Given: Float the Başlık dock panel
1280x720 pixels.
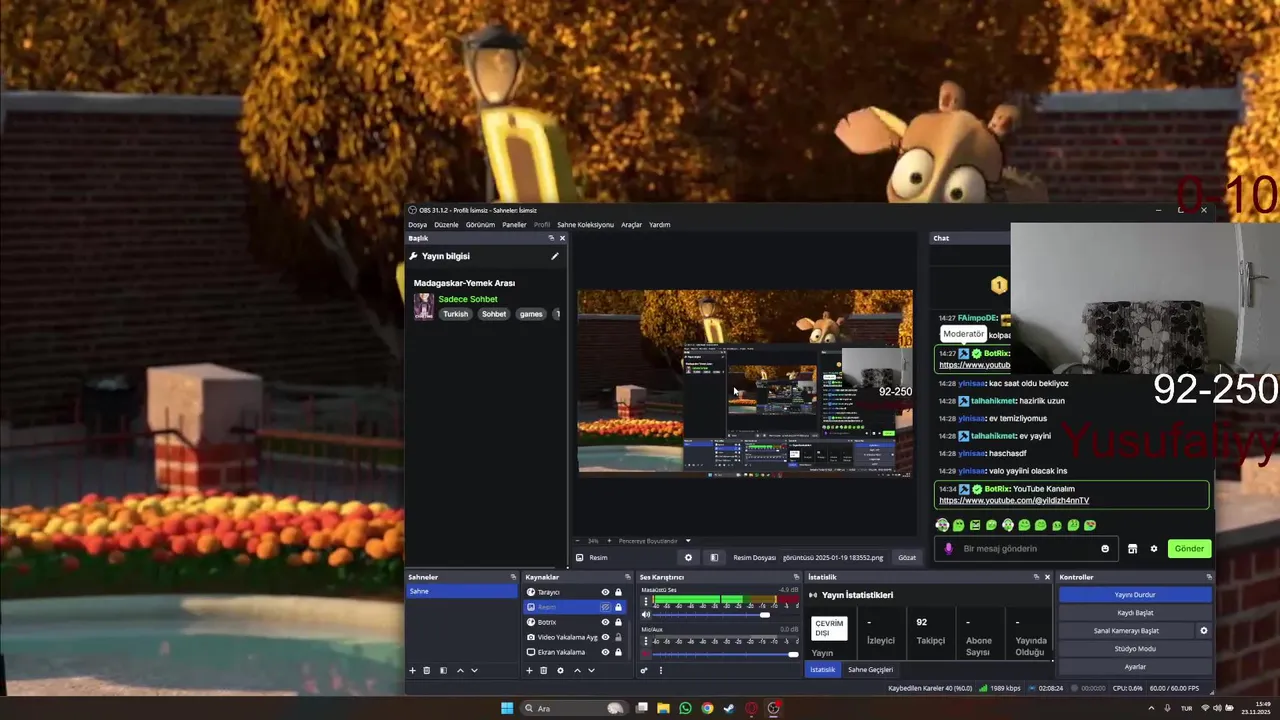Looking at the screenshot, I should click(551, 238).
